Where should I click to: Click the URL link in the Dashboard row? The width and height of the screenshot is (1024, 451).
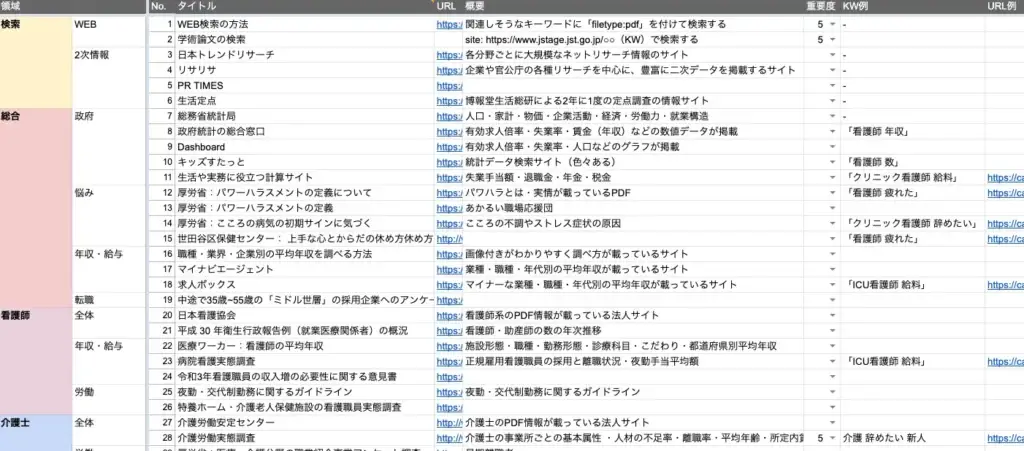(449, 147)
